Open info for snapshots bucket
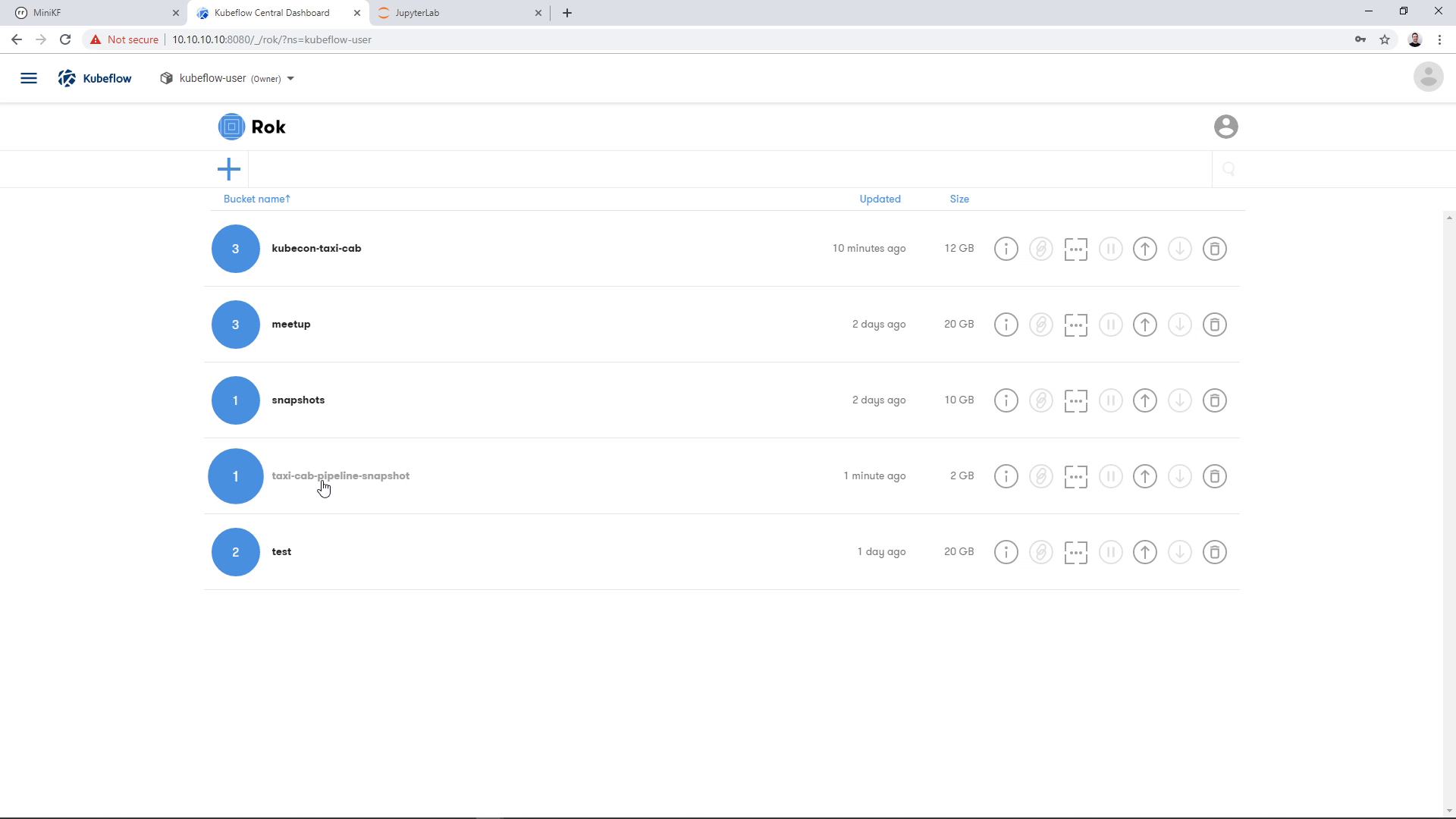Screen dimensions: 1456x819 point(1006,400)
